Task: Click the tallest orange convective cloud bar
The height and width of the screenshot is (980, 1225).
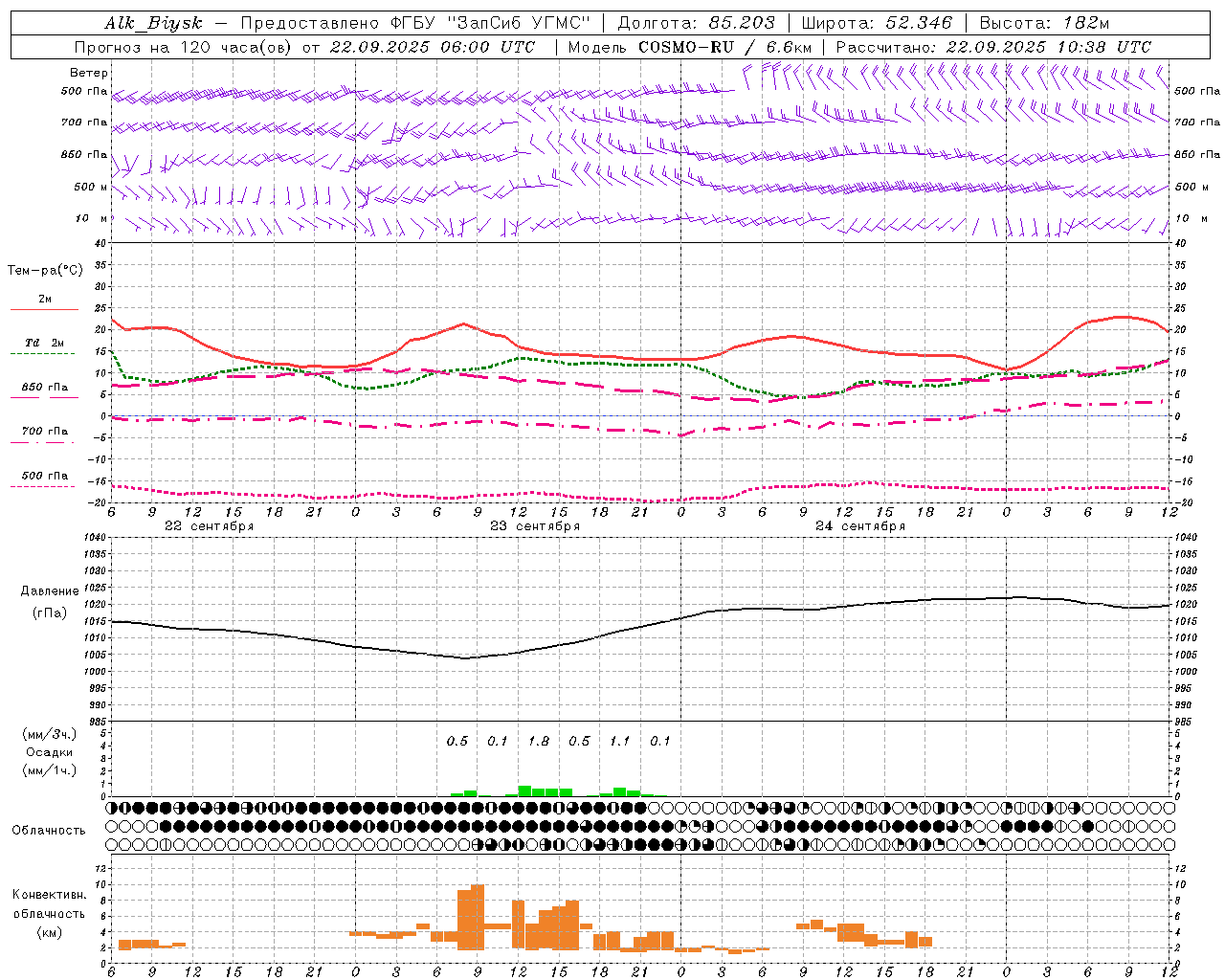Action: (478, 917)
